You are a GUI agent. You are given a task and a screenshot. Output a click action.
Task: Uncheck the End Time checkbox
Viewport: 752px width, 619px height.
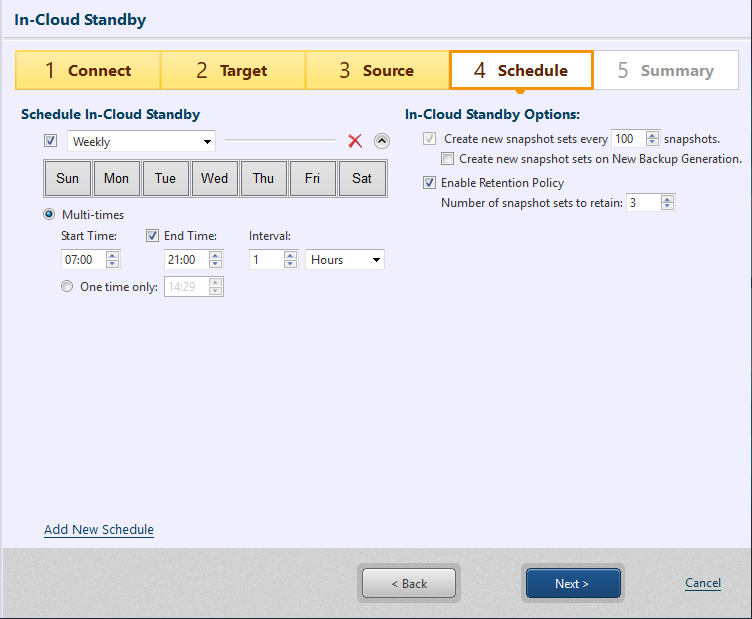tap(152, 236)
